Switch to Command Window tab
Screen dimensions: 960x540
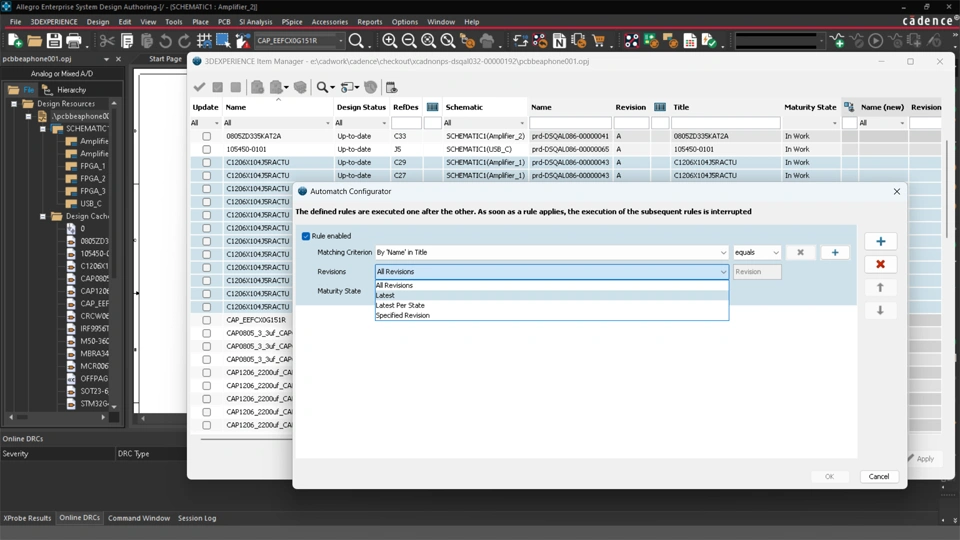click(139, 518)
